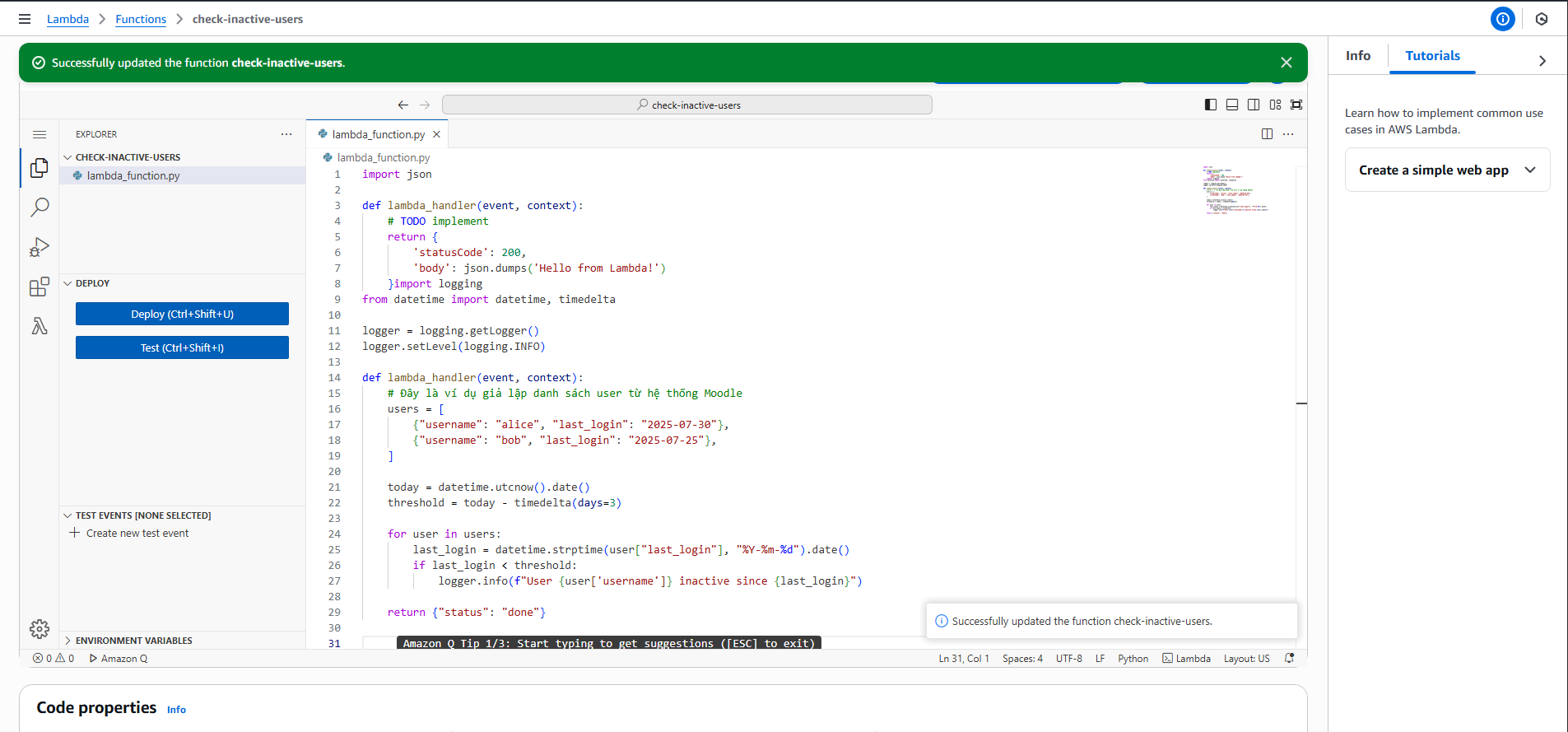
Task: Toggle primary side bar layout icon
Action: click(1211, 105)
